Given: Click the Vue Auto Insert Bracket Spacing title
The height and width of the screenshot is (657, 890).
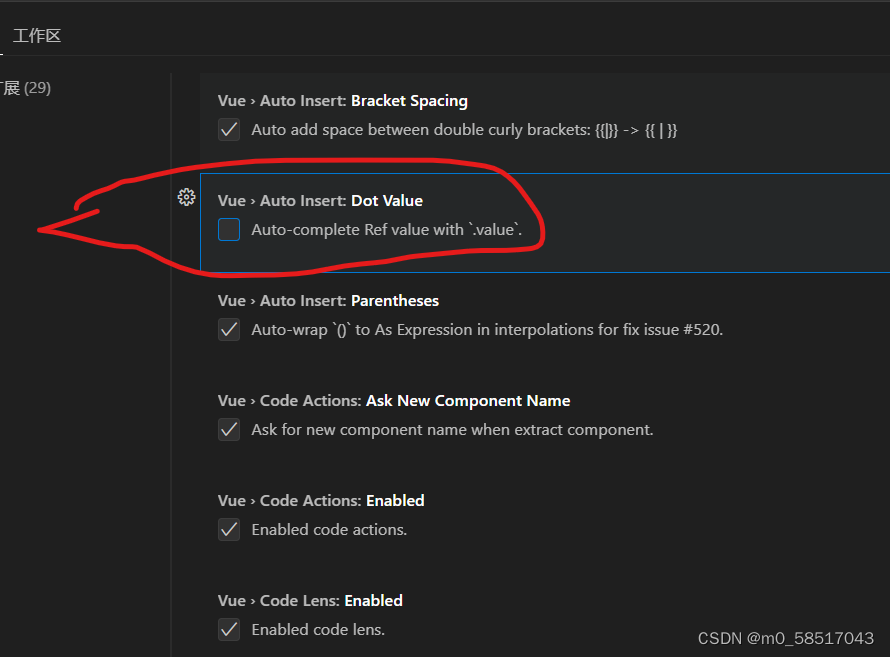Looking at the screenshot, I should [342, 100].
